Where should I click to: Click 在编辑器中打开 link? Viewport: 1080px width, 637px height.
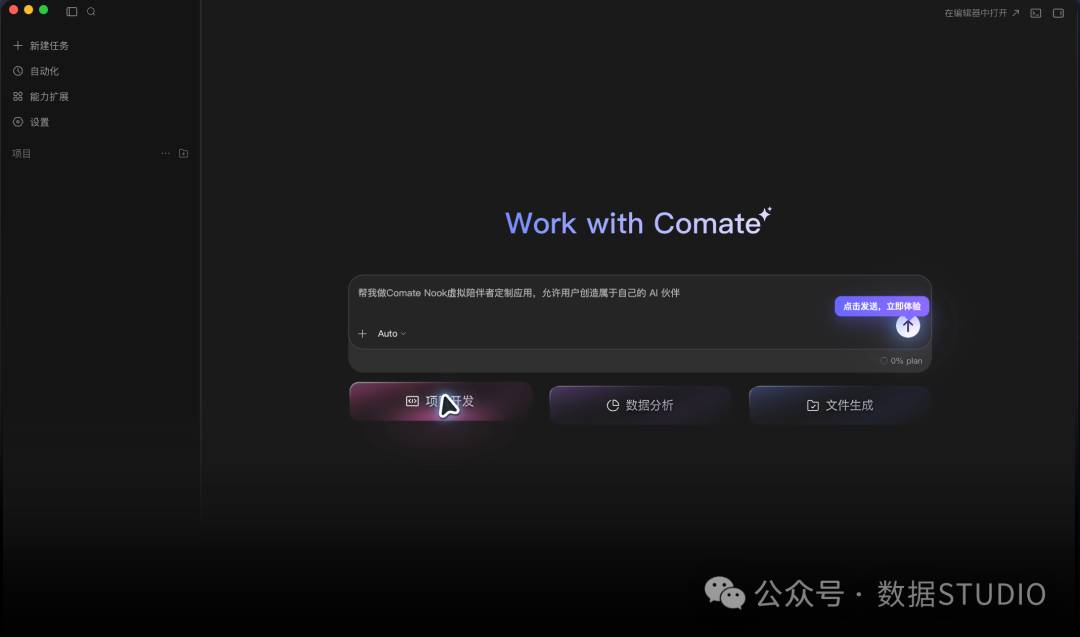[x=982, y=13]
